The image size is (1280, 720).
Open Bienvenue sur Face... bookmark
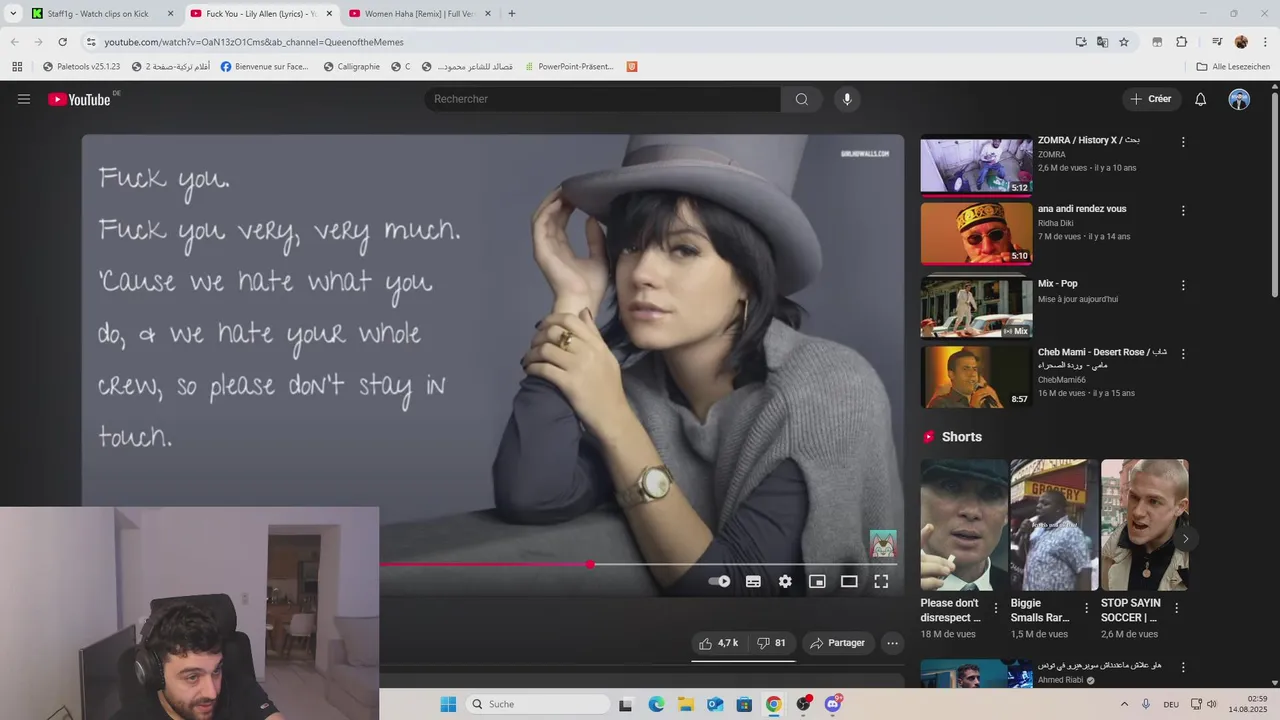coord(265,67)
